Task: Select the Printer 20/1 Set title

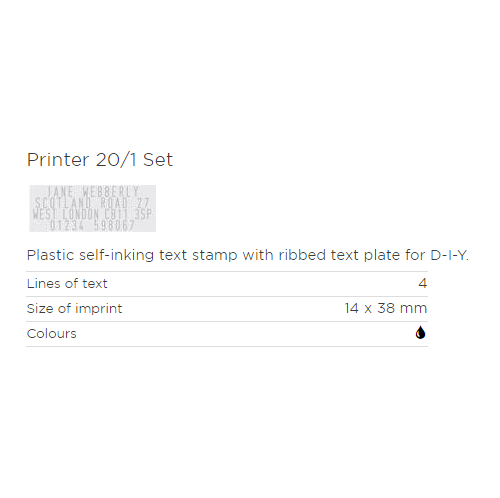Action: [x=100, y=159]
